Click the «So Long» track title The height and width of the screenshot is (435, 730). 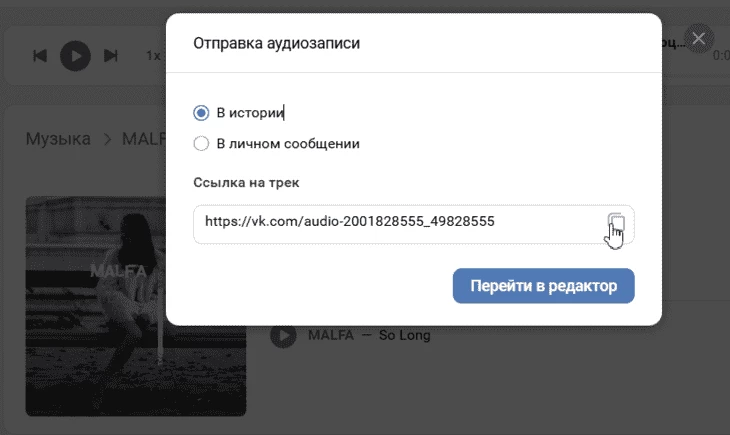tap(404, 335)
